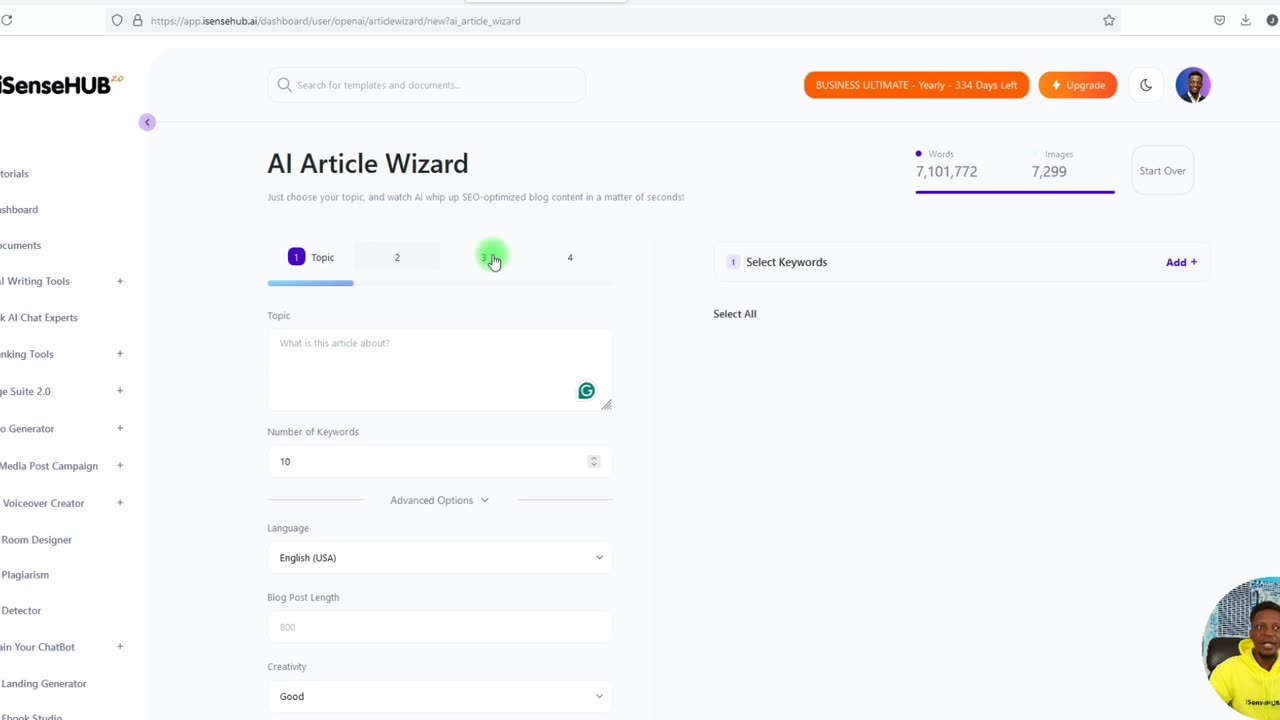The width and height of the screenshot is (1280, 720).
Task: Open Documents in the sidebar
Action: (x=20, y=246)
